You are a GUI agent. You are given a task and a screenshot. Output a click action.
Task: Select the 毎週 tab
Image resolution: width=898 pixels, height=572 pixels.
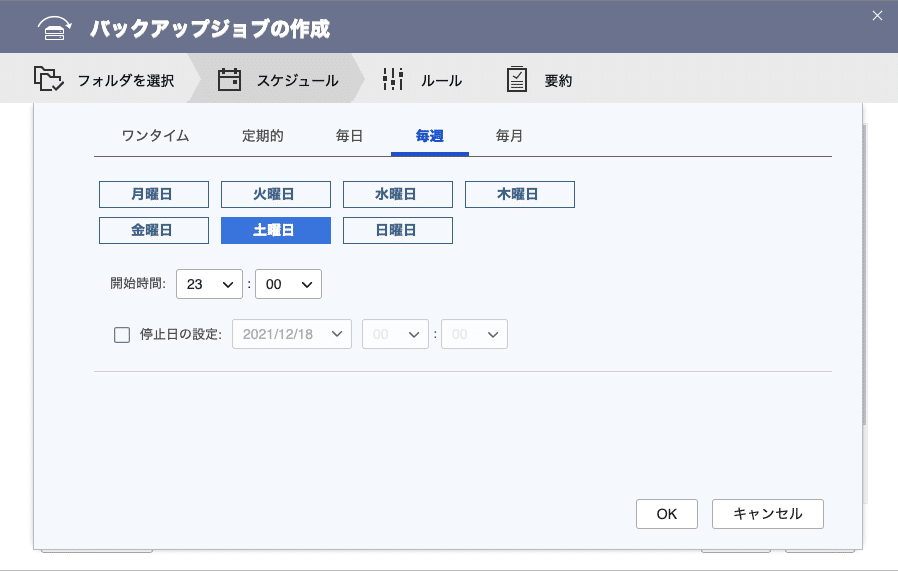tap(430, 136)
